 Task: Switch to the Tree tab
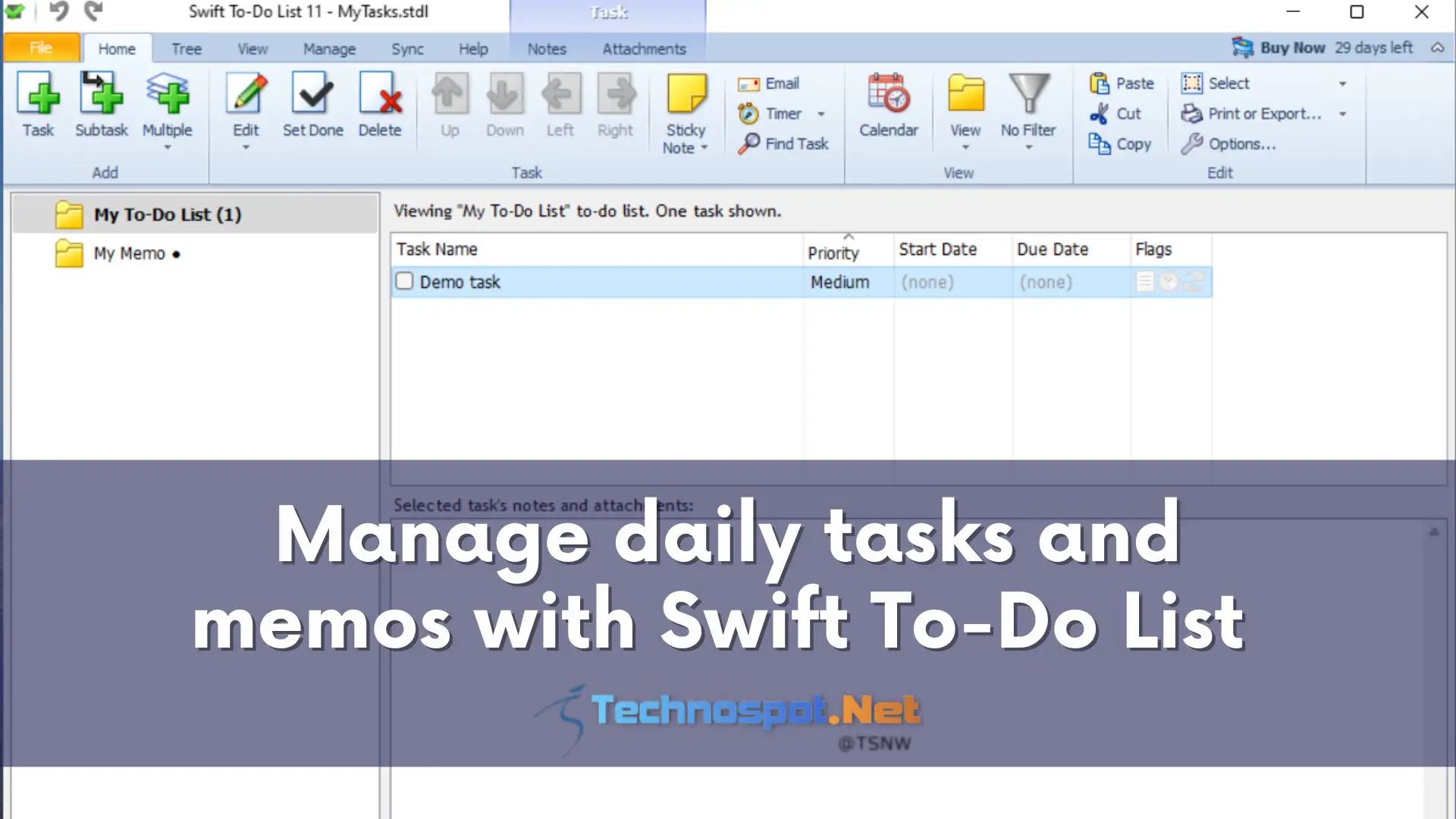(x=186, y=49)
